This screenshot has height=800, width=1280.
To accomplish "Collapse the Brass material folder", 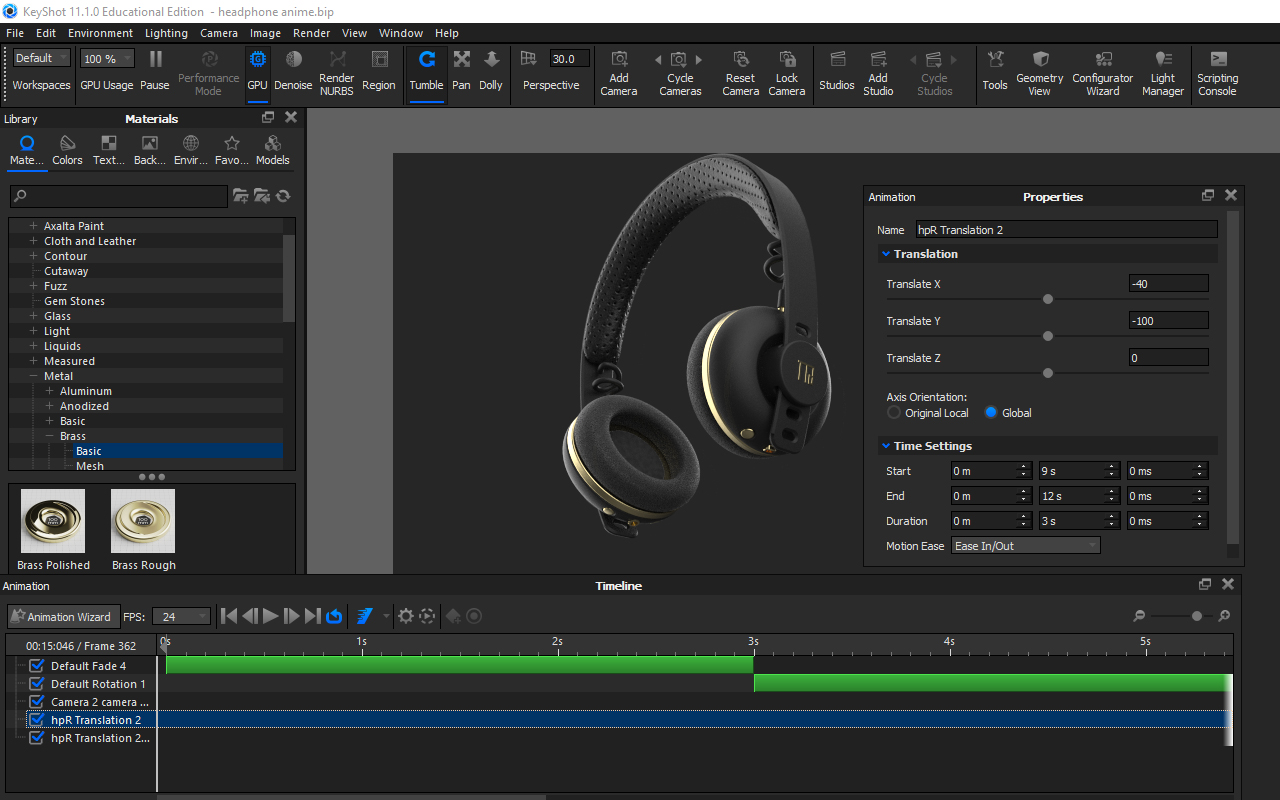I will (x=49, y=436).
